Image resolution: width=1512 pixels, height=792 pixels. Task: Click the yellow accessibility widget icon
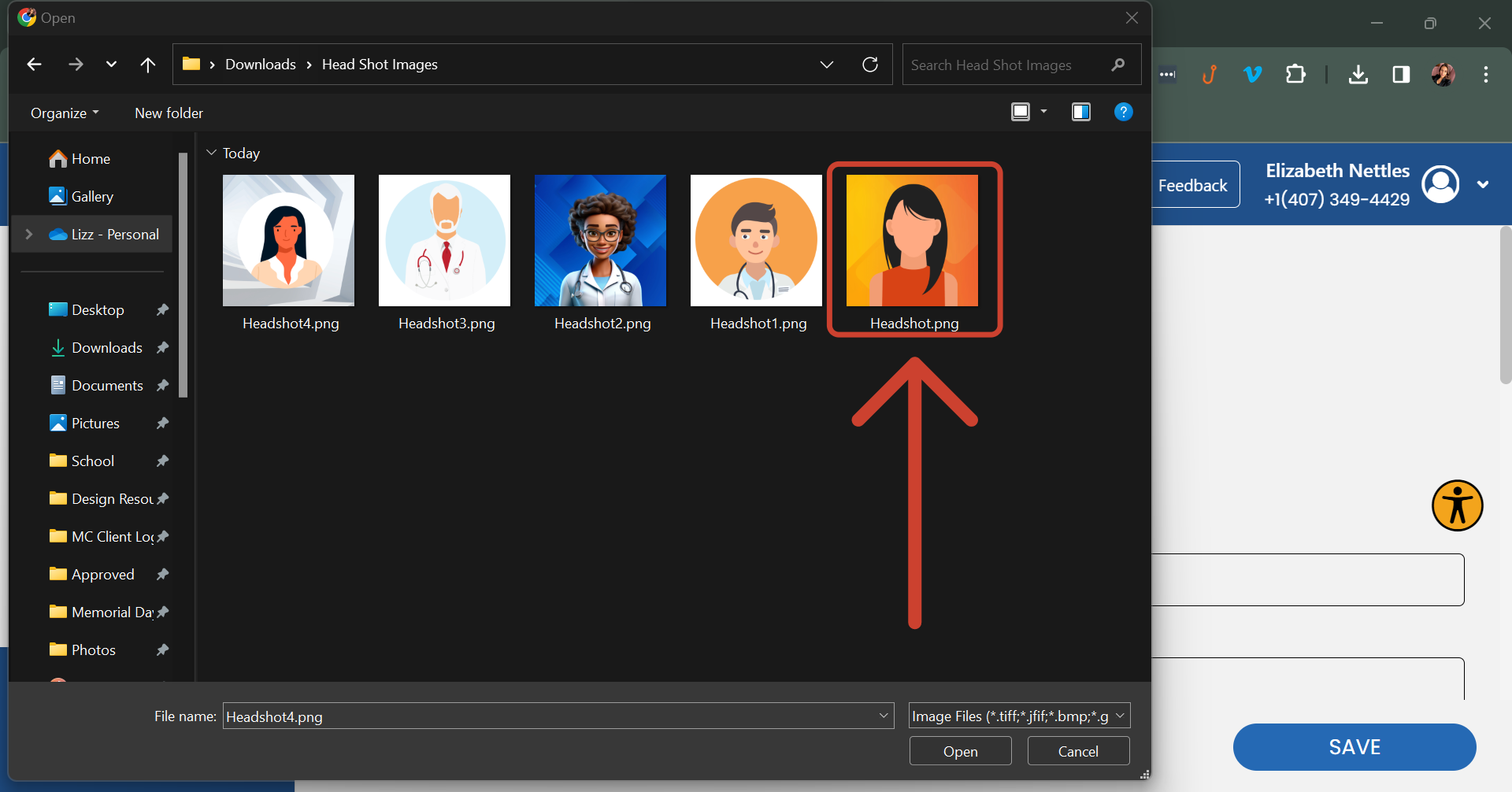pyautogui.click(x=1457, y=505)
